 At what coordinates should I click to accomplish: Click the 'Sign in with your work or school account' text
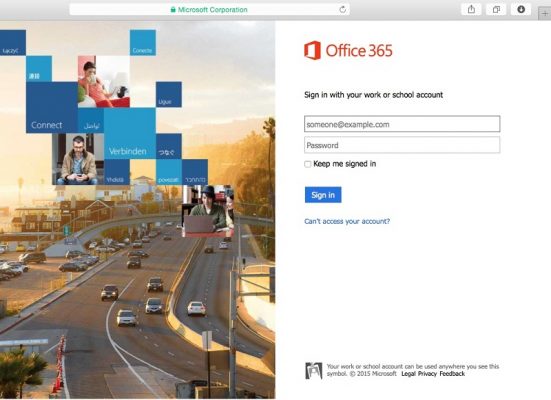coord(373,95)
